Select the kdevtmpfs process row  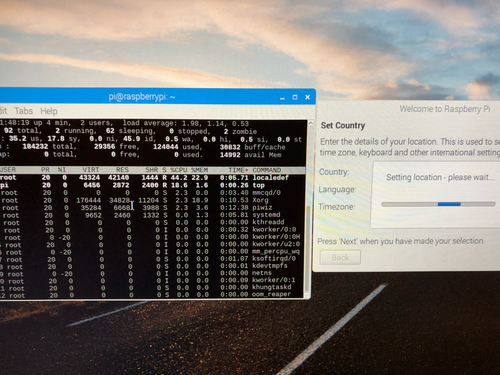[153, 266]
